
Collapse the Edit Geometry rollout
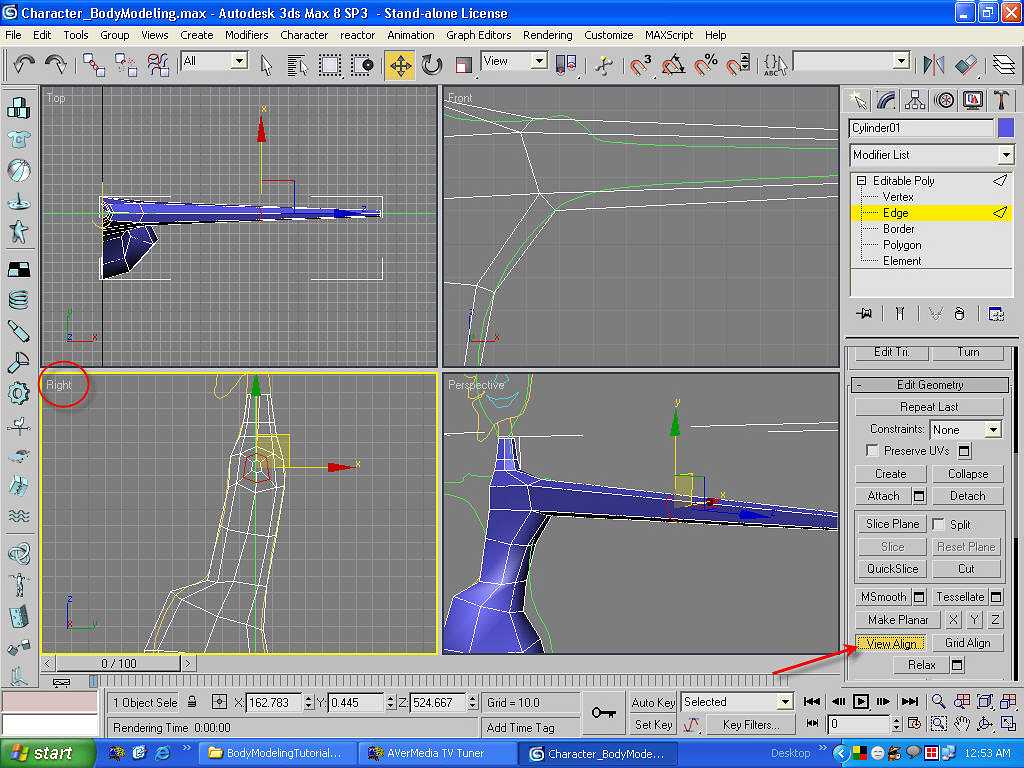coord(930,385)
